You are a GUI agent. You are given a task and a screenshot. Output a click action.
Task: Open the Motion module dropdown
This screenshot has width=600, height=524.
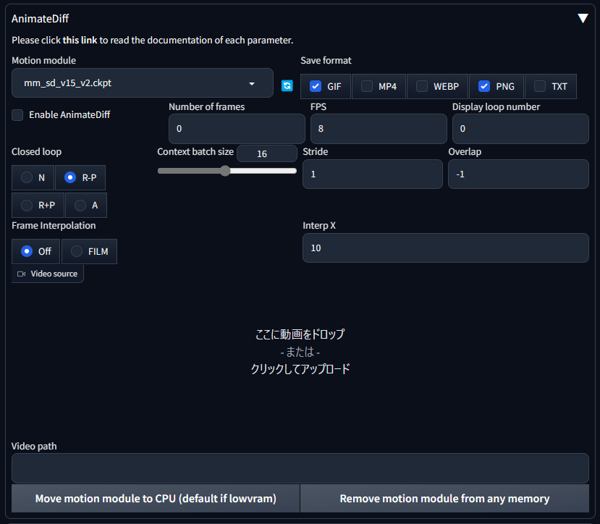[142, 83]
